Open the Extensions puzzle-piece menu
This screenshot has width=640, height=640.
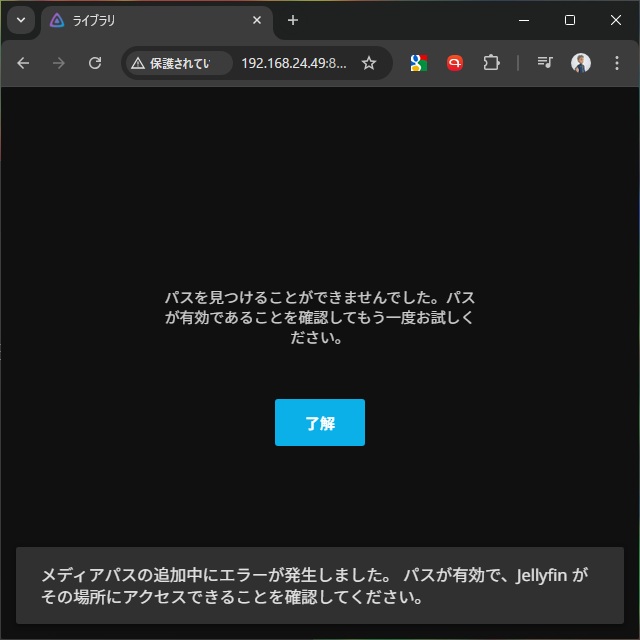(491, 63)
